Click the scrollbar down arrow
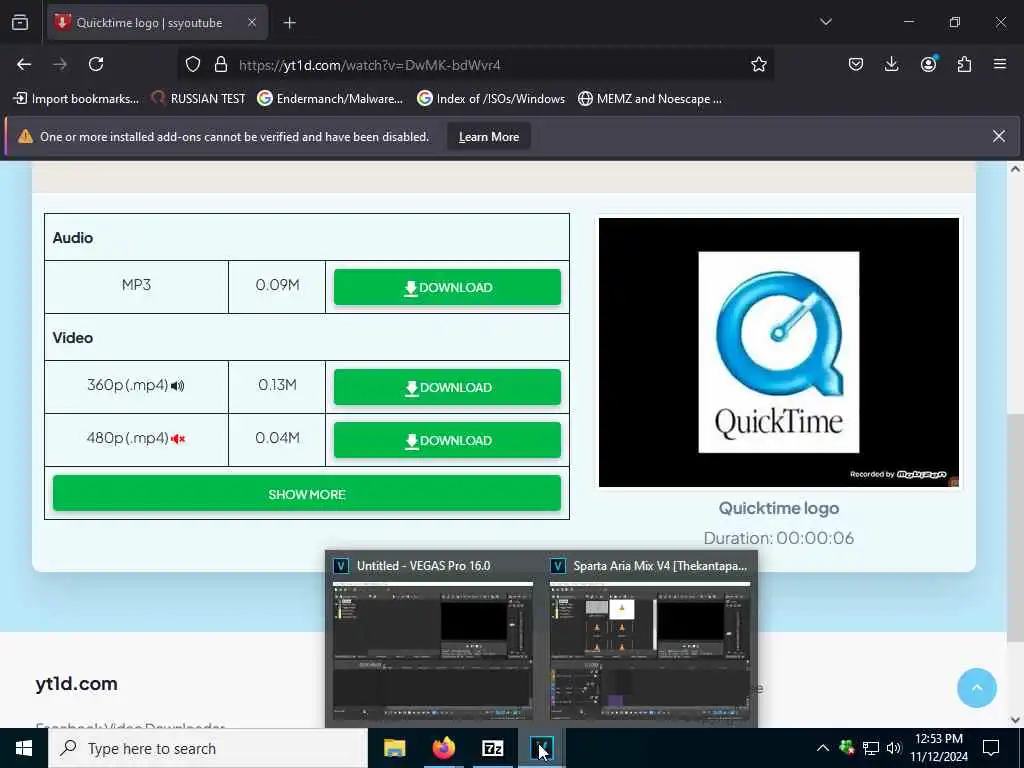The height and width of the screenshot is (768, 1024). (x=1015, y=720)
